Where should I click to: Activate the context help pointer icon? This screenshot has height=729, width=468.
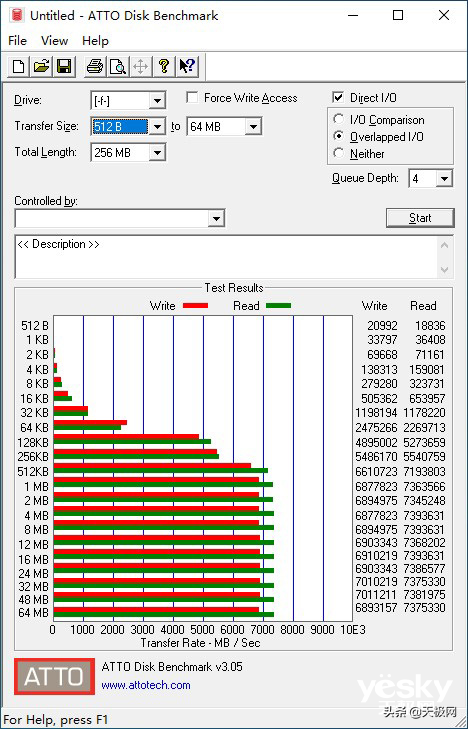pos(187,66)
